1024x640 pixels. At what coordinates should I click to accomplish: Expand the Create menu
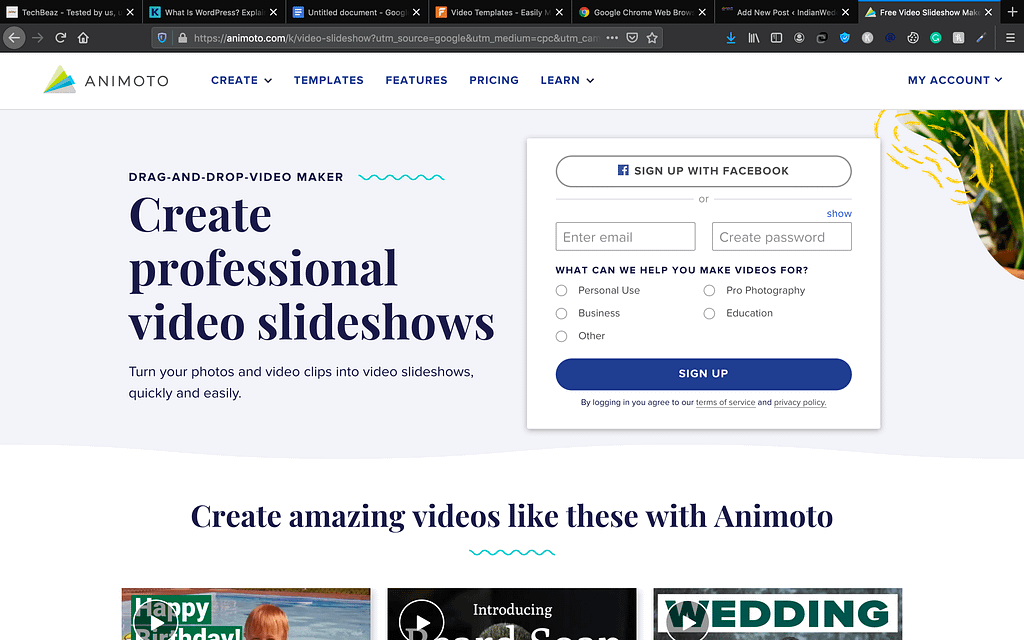point(241,80)
